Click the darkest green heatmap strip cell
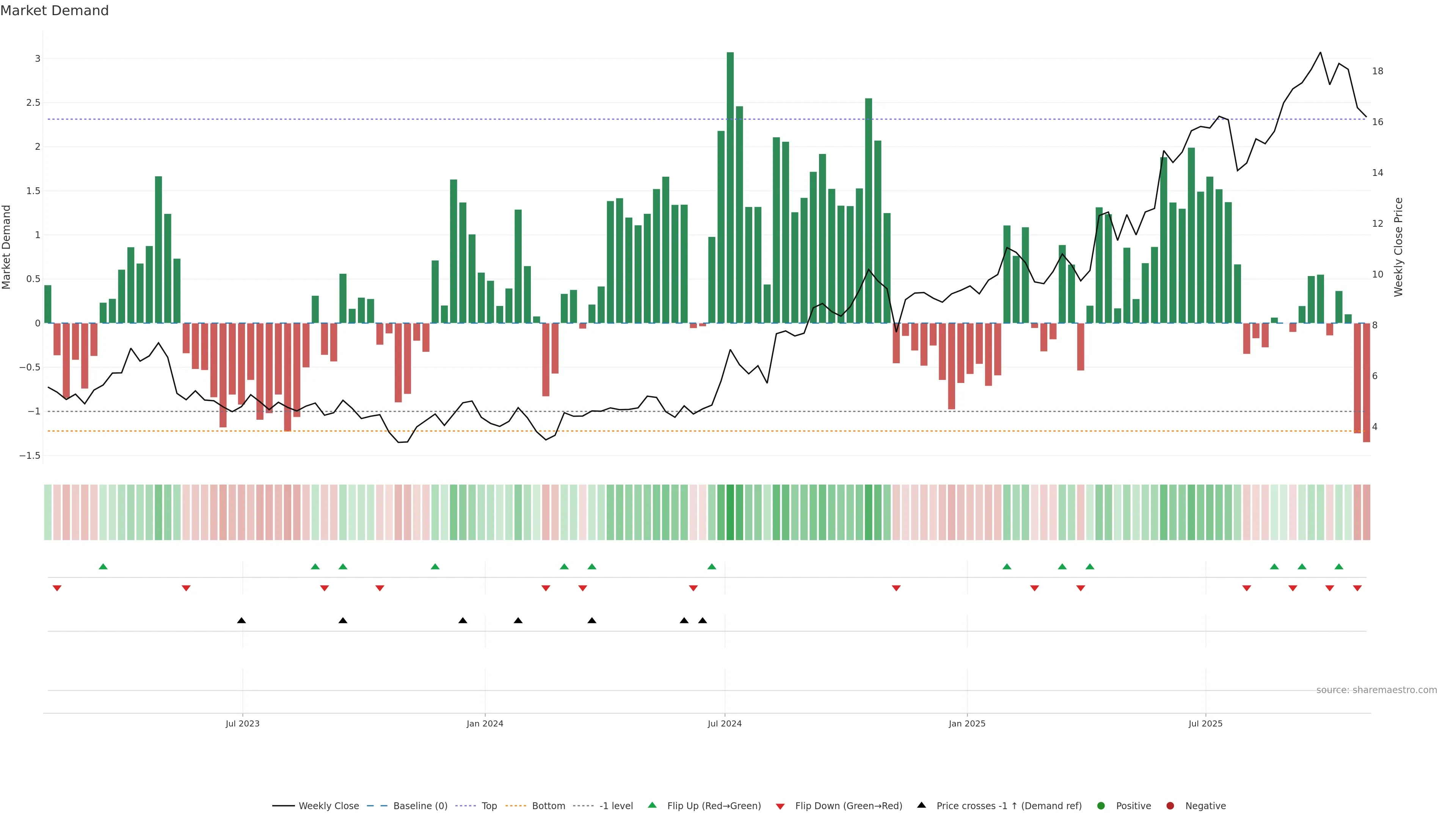The height and width of the screenshot is (819, 1456). (730, 512)
